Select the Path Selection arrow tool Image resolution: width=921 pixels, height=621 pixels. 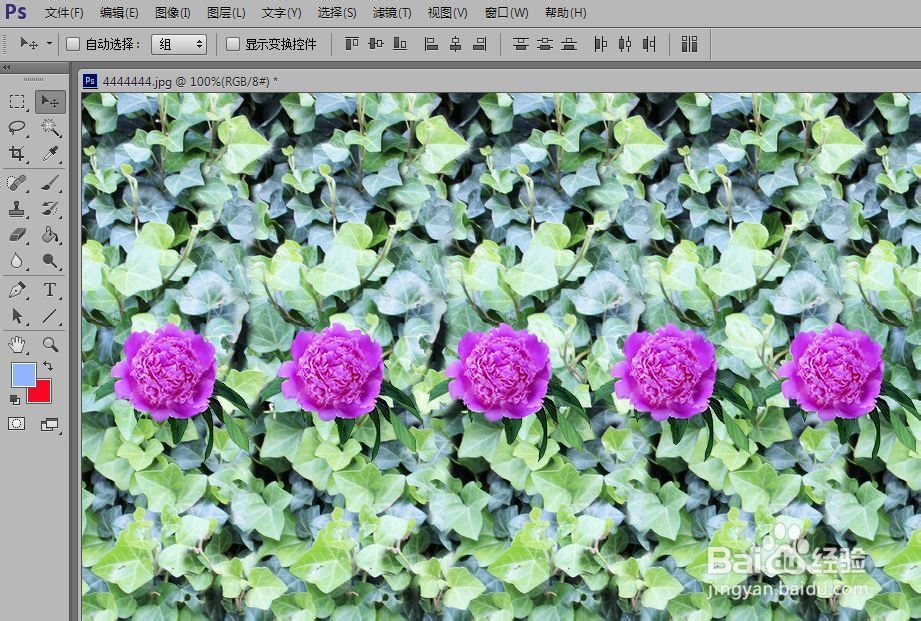(x=17, y=316)
